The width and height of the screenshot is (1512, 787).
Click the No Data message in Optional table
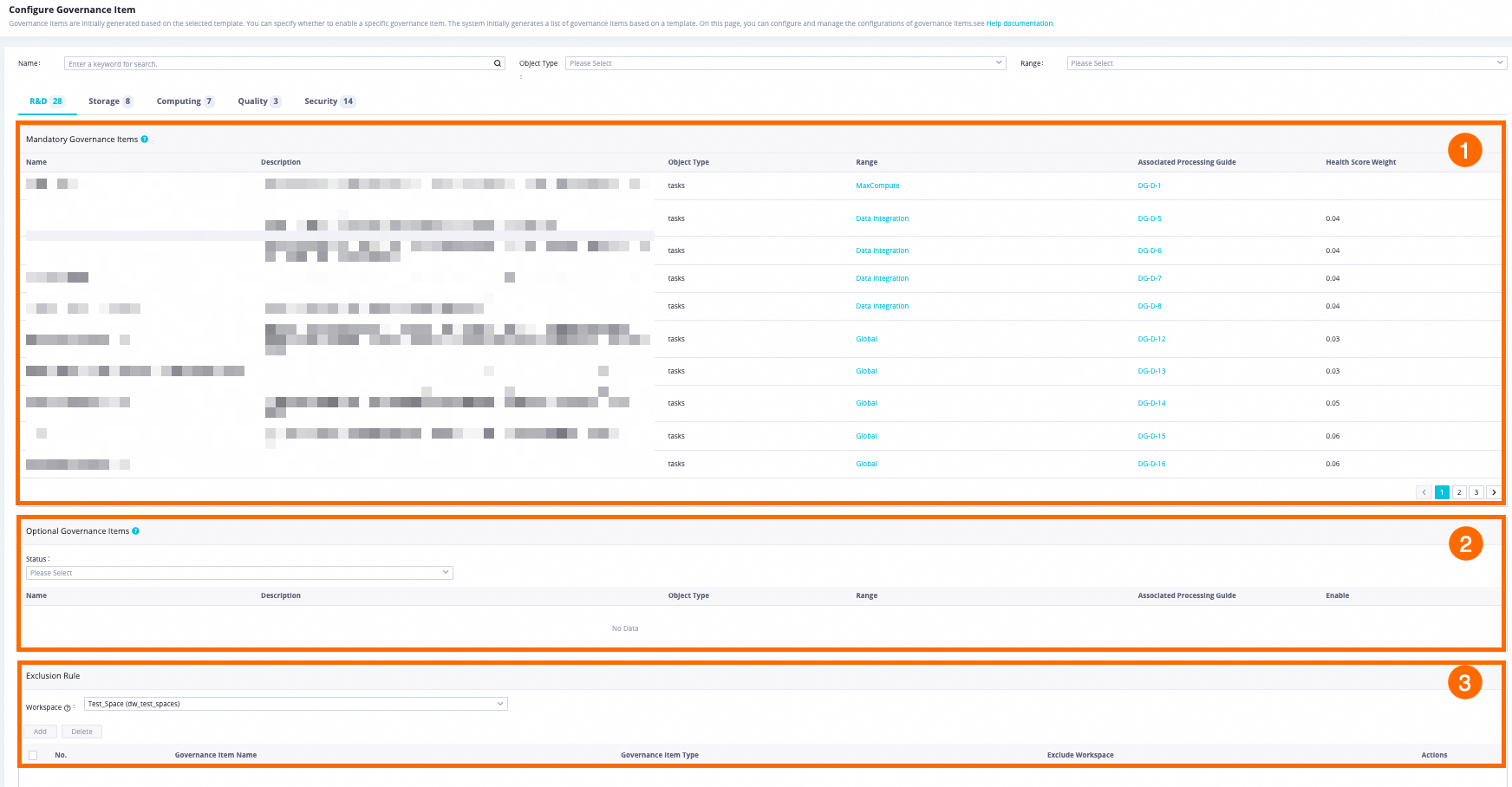pyautogui.click(x=625, y=628)
